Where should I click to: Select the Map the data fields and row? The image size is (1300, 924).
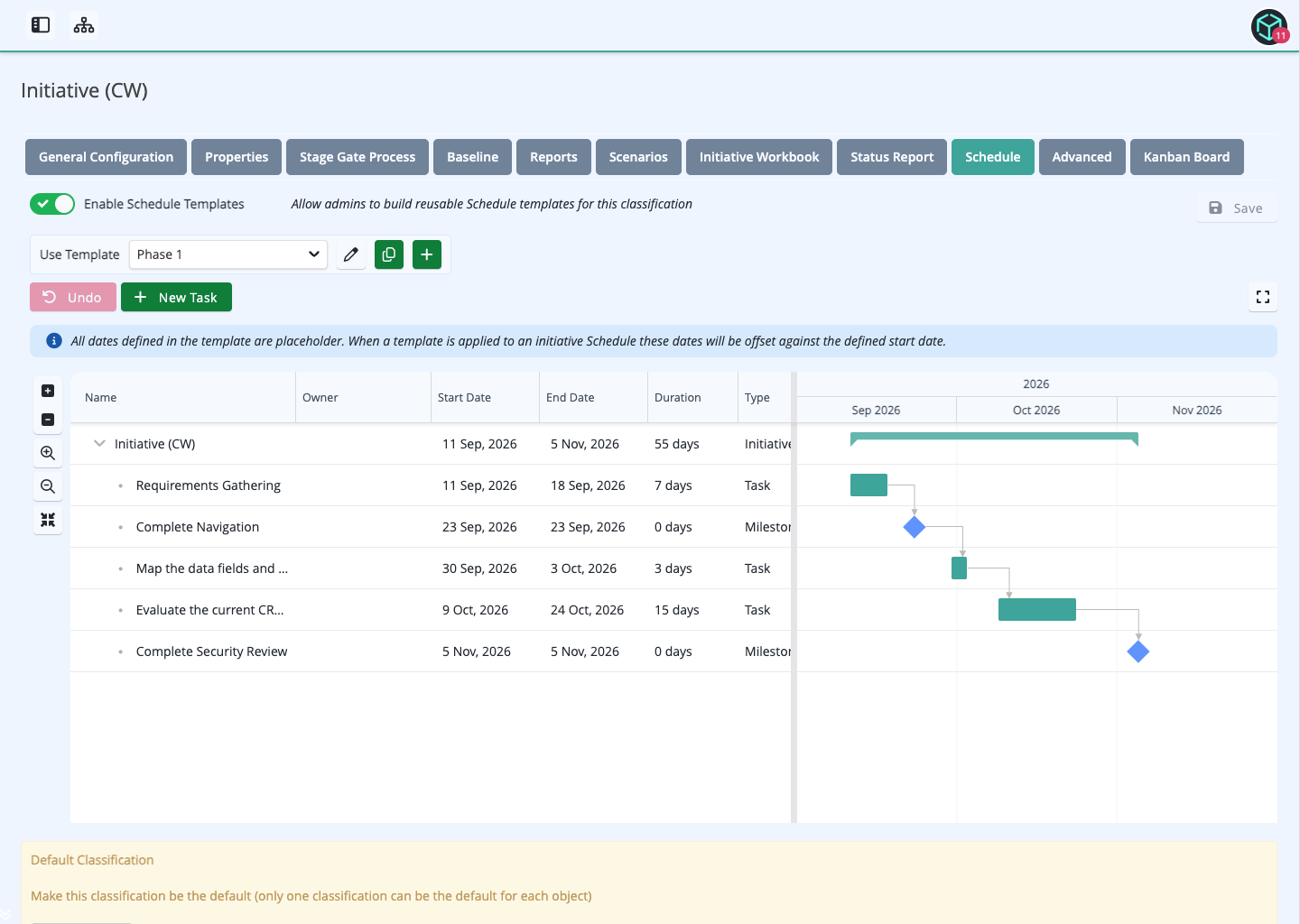[x=431, y=568]
